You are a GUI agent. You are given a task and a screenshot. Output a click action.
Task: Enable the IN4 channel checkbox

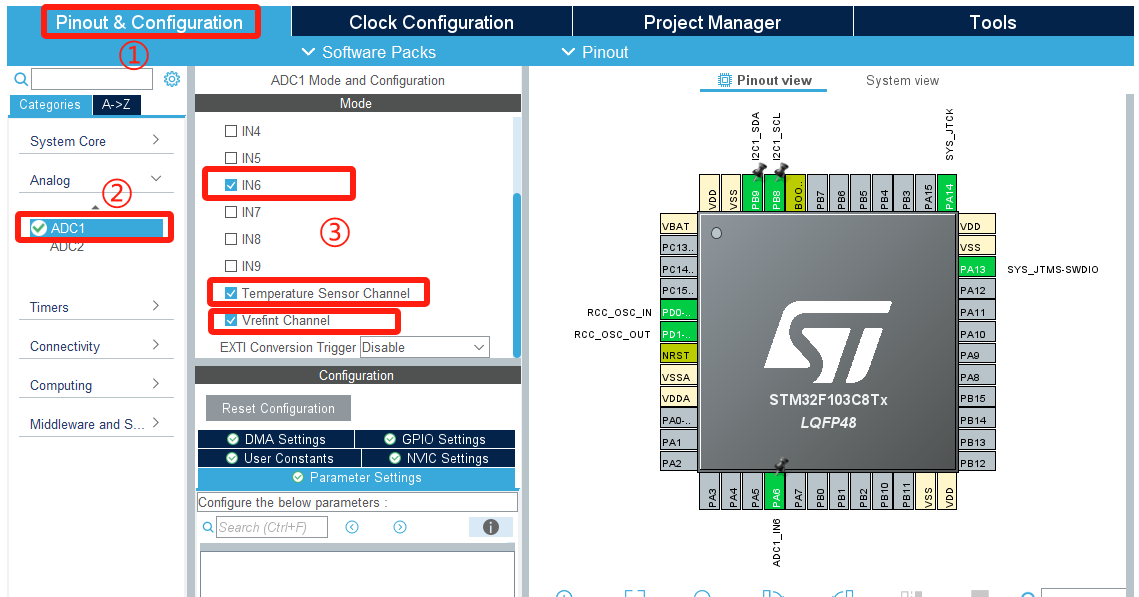pyautogui.click(x=231, y=131)
